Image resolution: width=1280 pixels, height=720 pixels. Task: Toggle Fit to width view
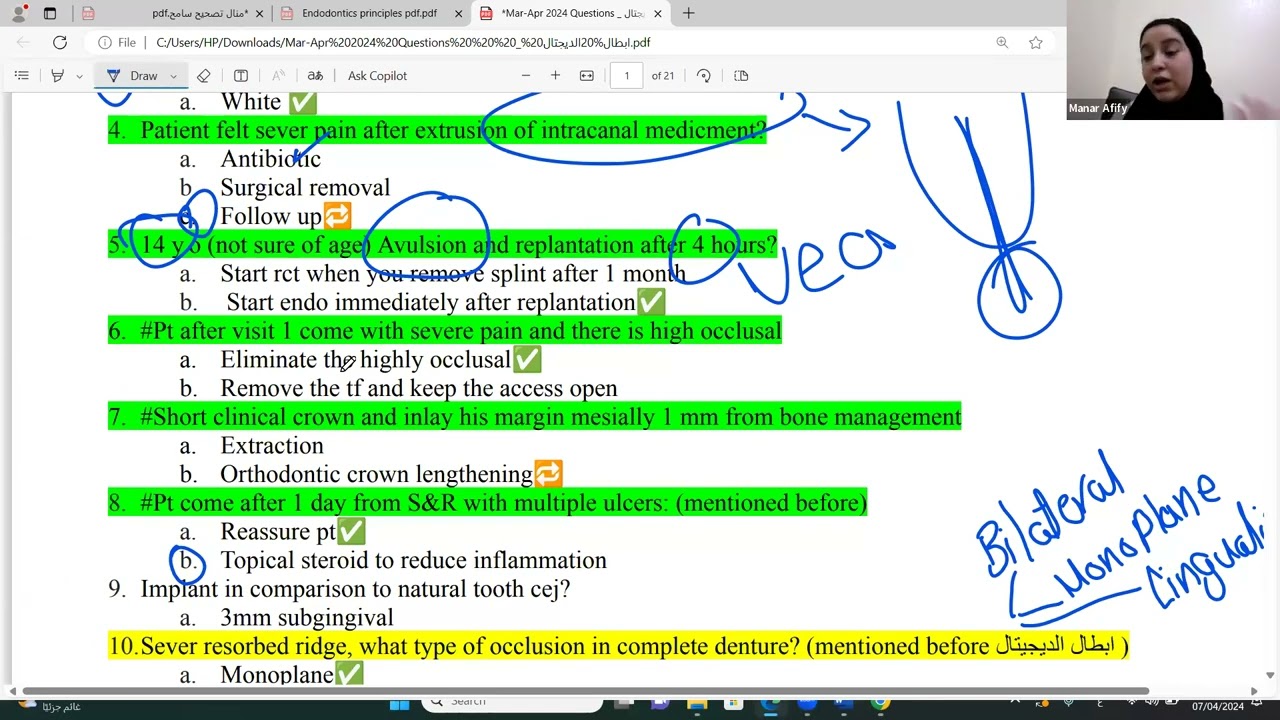pos(587,76)
